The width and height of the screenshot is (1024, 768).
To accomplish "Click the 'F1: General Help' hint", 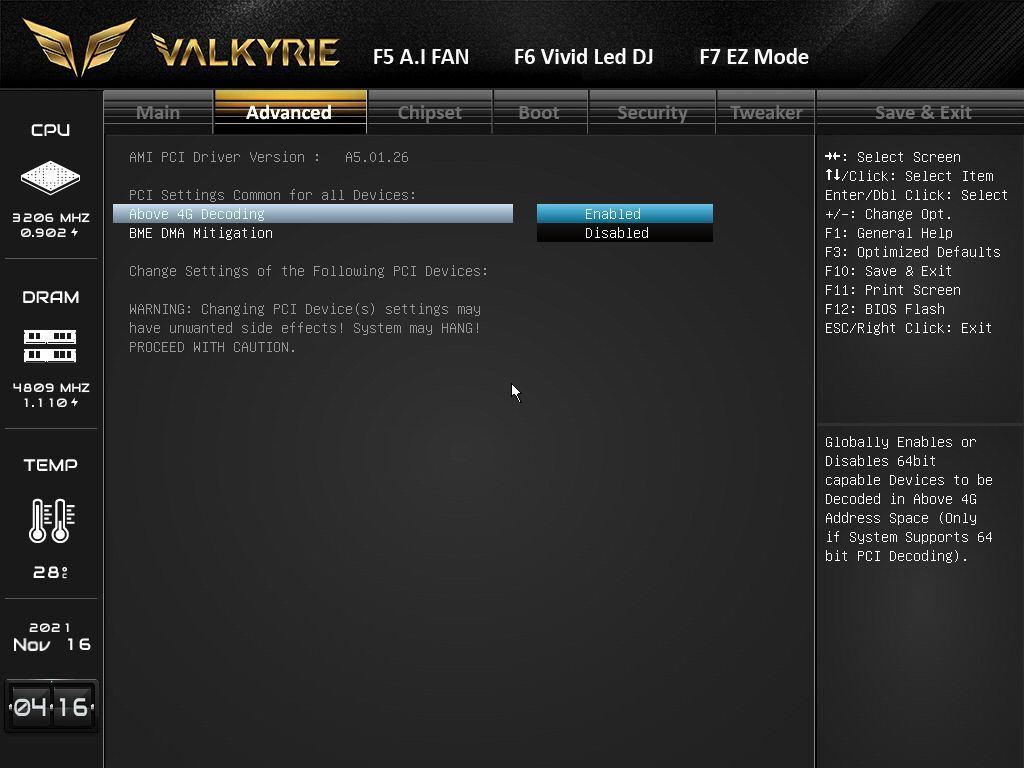I will 888,233.
